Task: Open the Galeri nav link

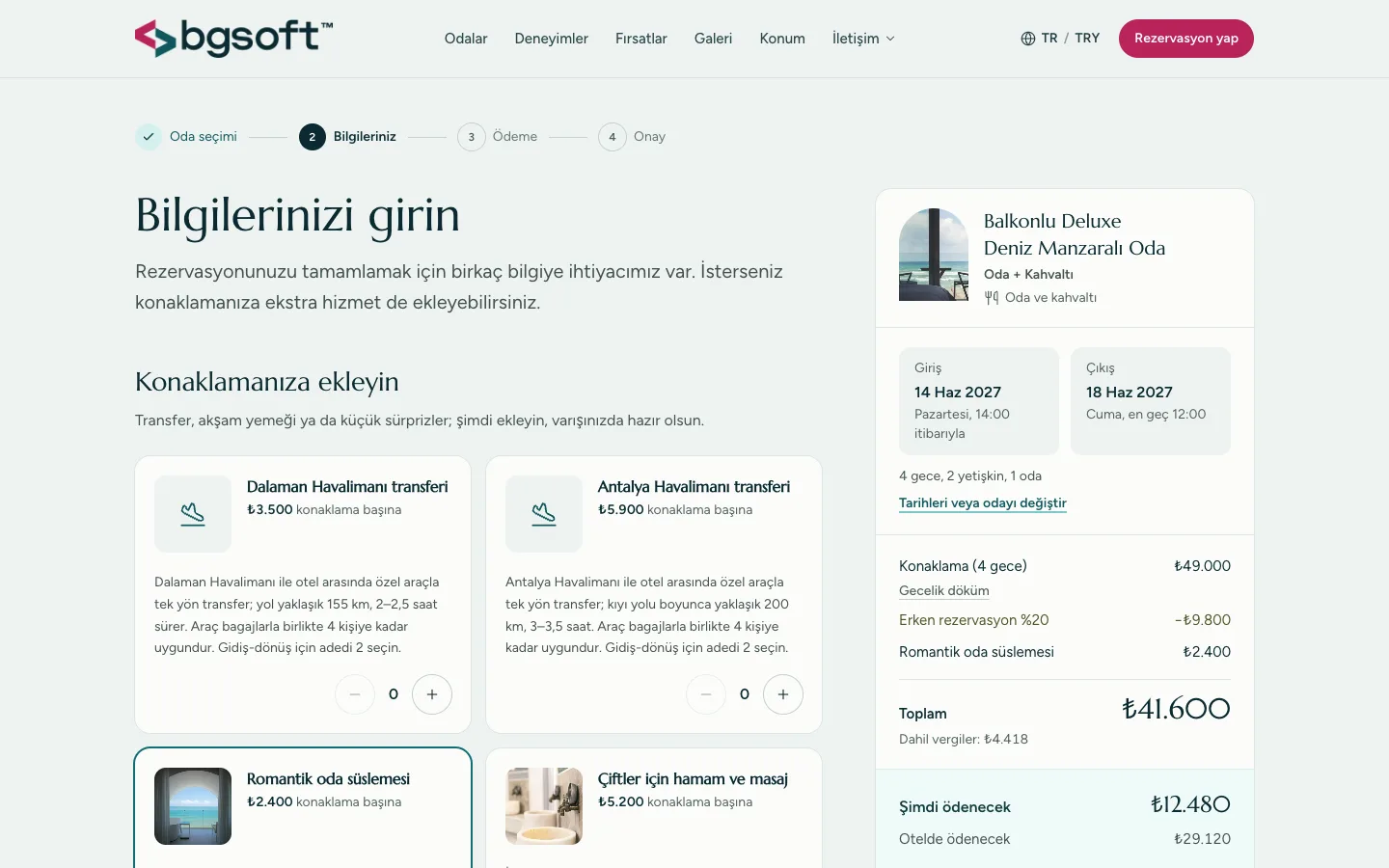Action: point(713,39)
